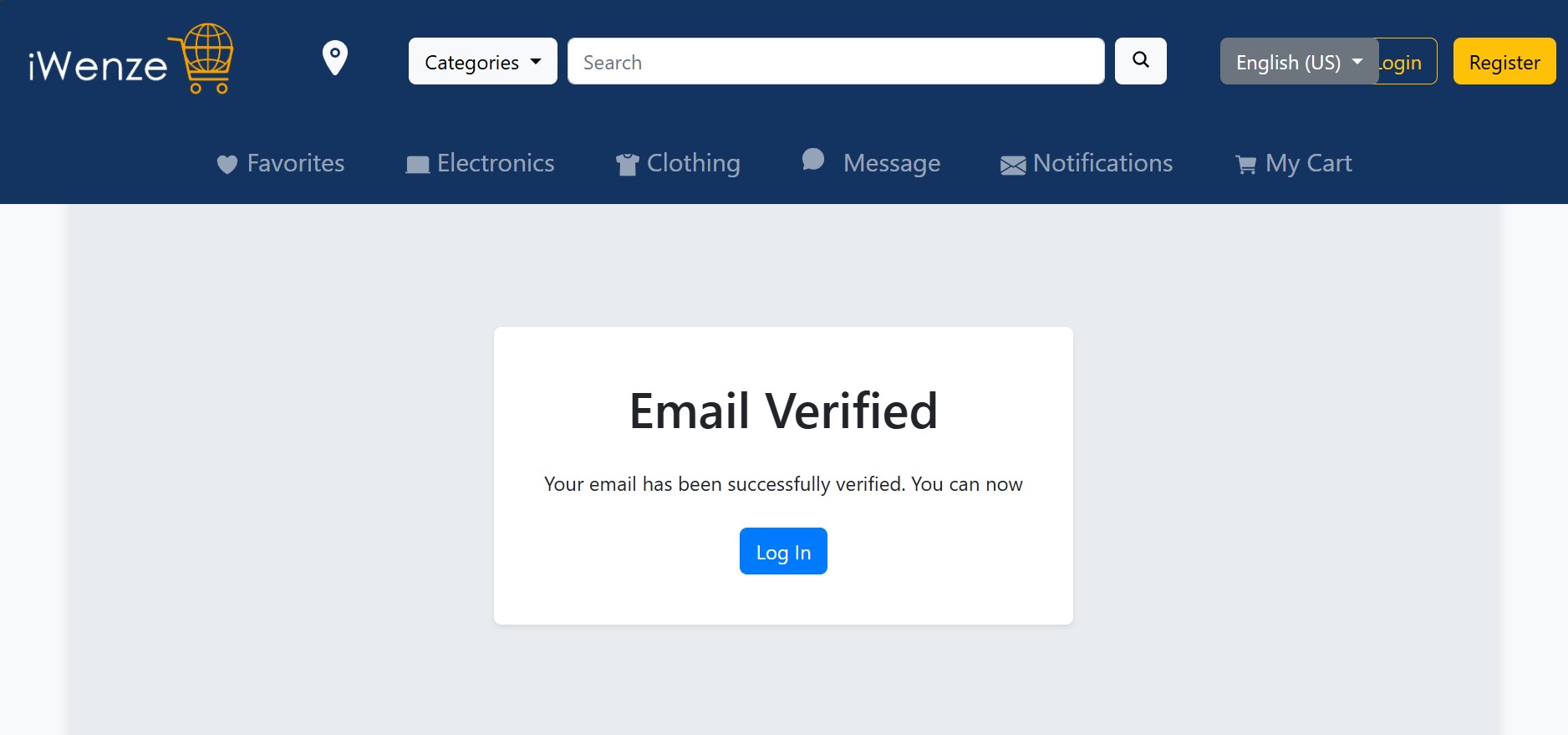Click the iWenze shopping cart logo
This screenshot has width=1568, height=735.
coord(131,59)
